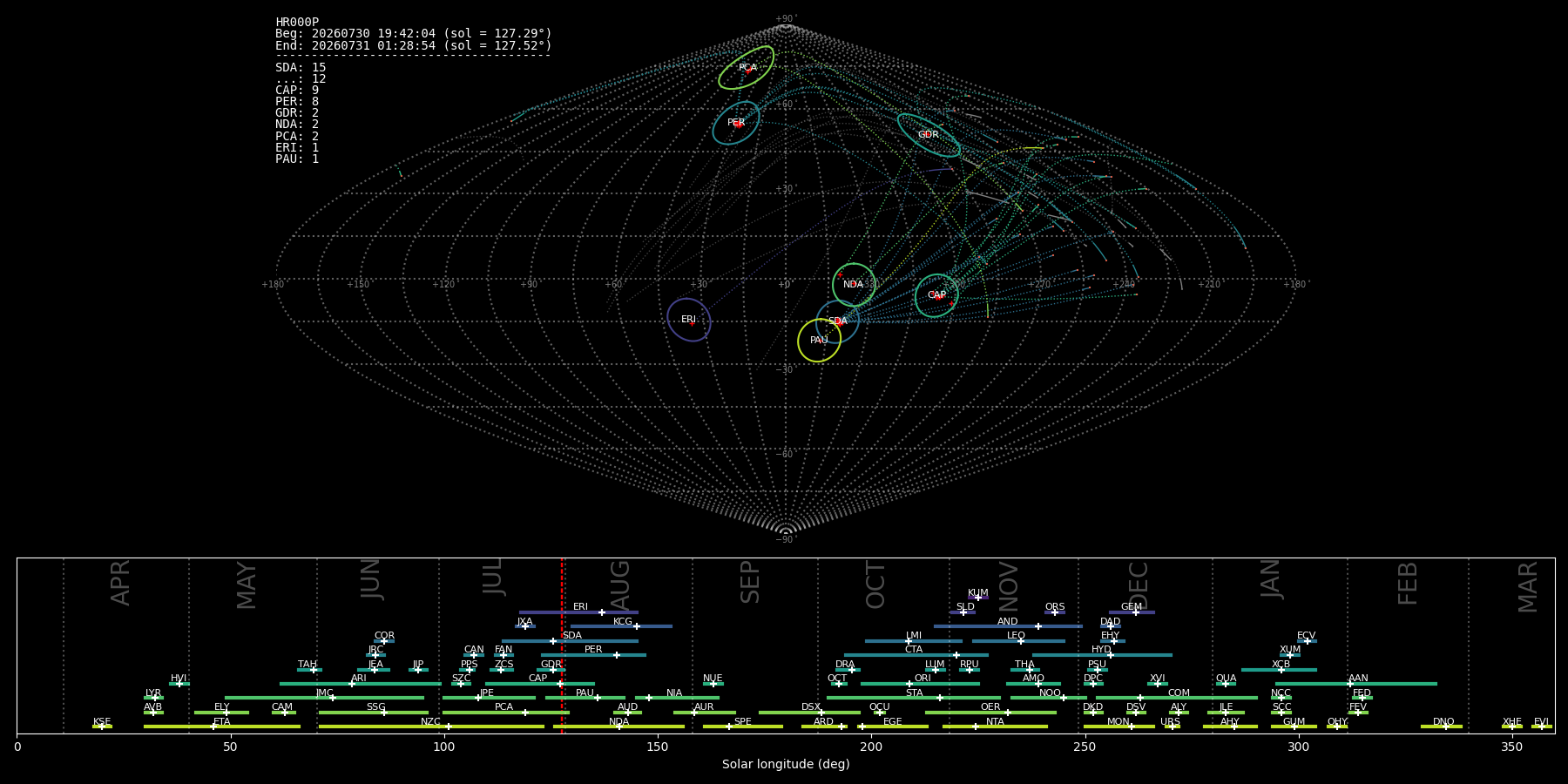This screenshot has height=784, width=1568.
Task: Select the GEM shower bar in timeline
Action: [x=1132, y=612]
